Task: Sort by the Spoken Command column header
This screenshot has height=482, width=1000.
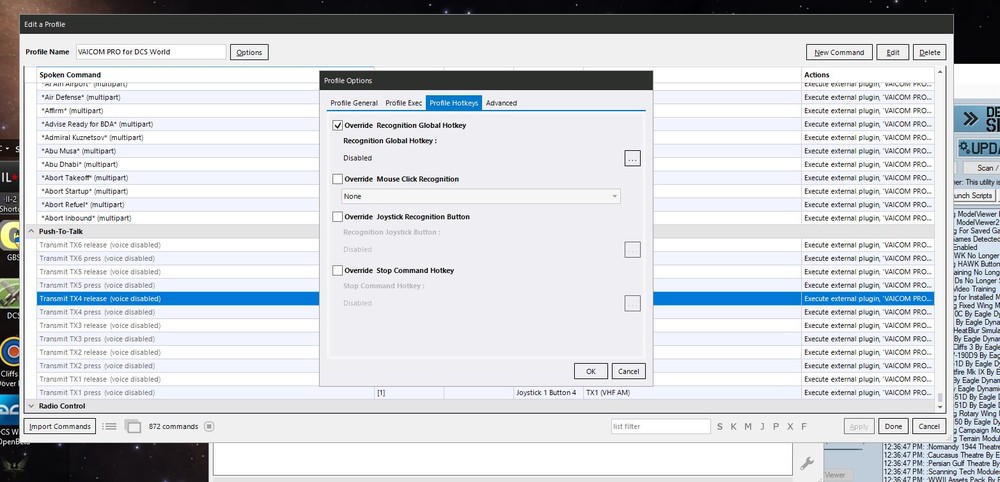Action: [205, 75]
